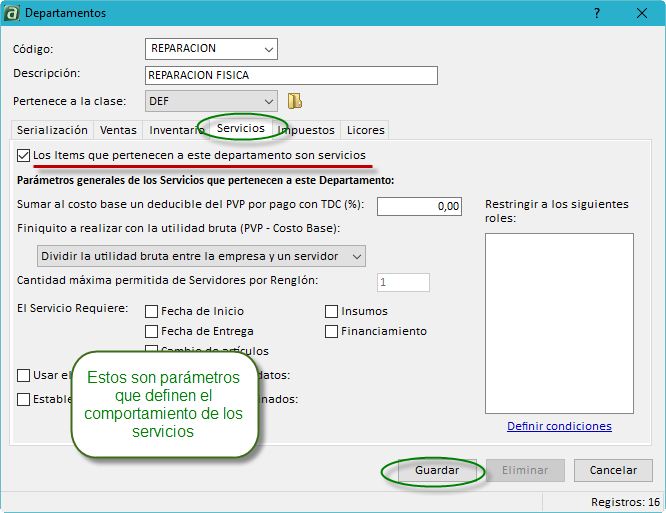
Task: Close the Departamentos dialog window
Action: [x=642, y=13]
